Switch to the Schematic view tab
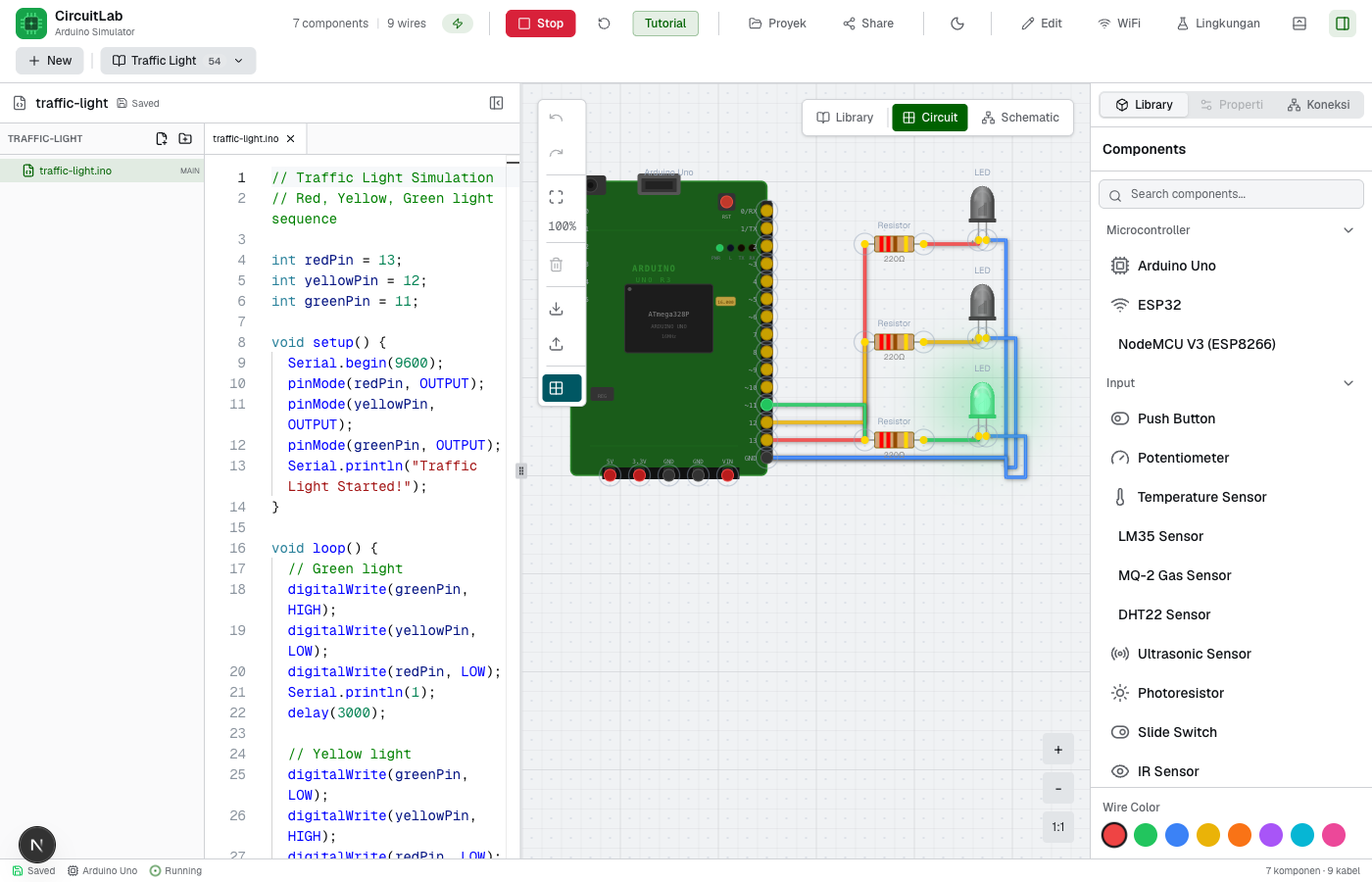This screenshot has width=1372, height=882. tap(1020, 118)
